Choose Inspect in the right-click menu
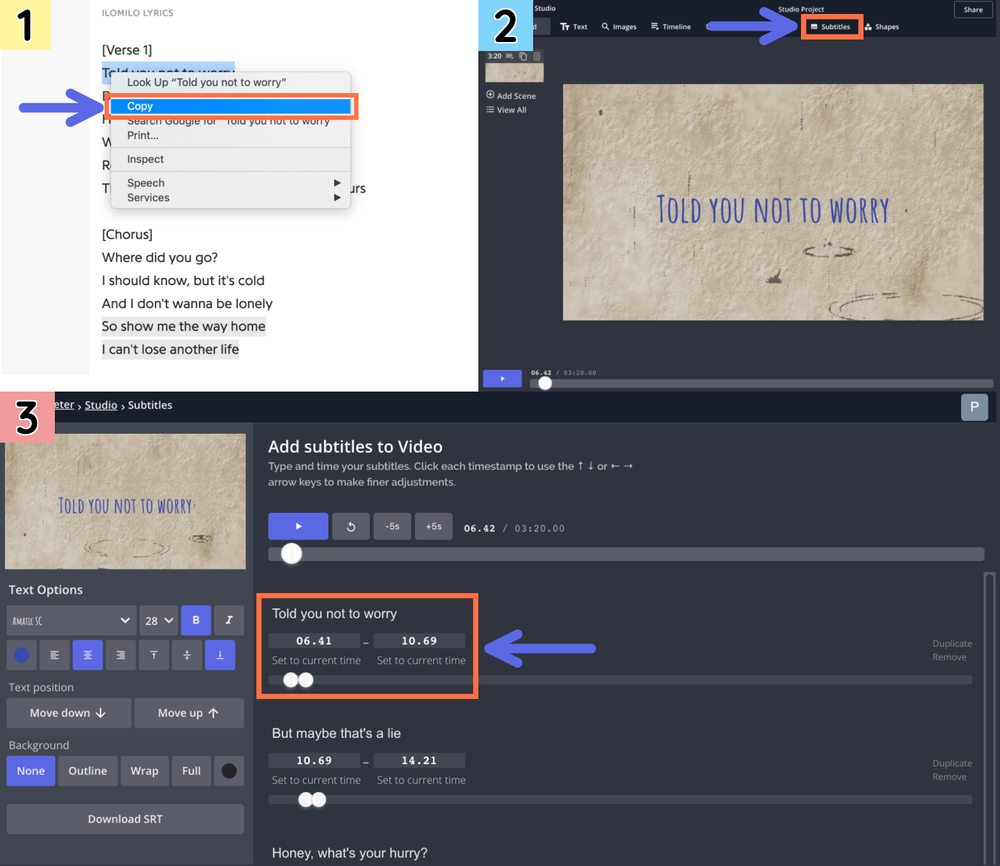Viewport: 1000px width, 866px height. point(145,158)
